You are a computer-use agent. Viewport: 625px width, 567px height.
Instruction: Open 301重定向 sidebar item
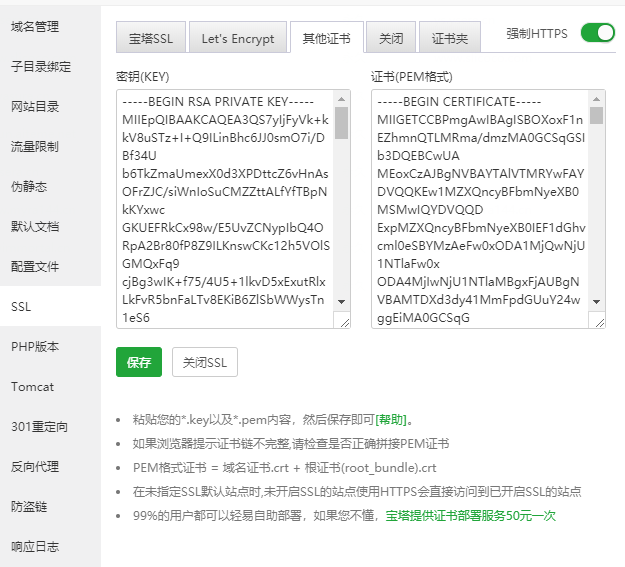[x=40, y=427]
